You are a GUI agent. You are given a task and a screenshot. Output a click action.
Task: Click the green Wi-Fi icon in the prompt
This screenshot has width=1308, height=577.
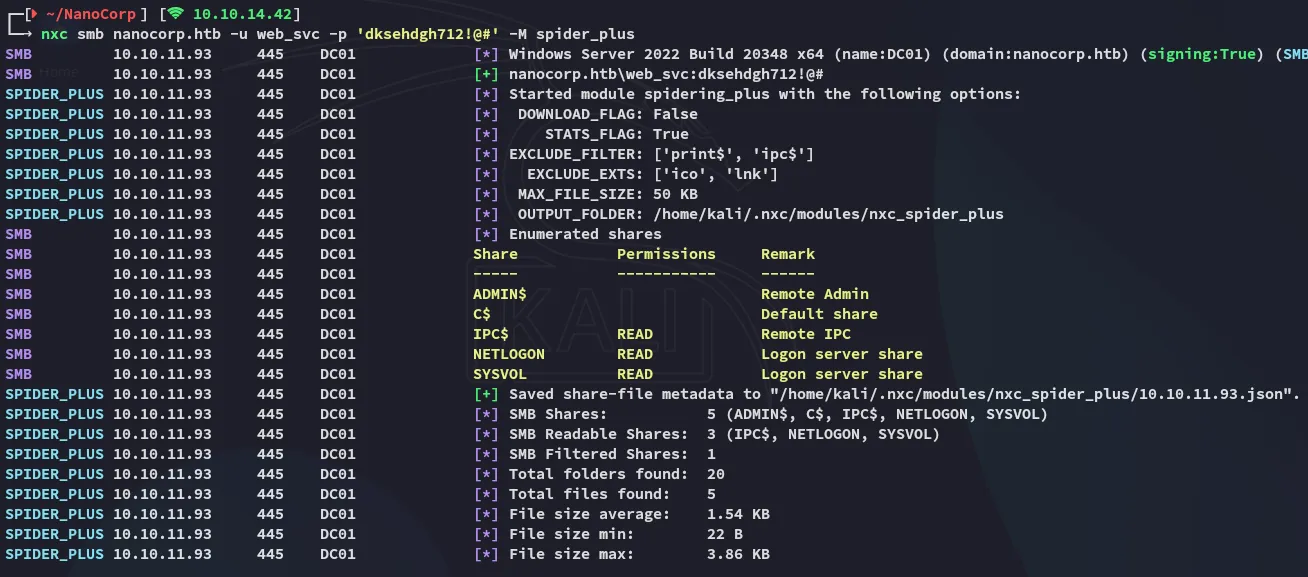(176, 14)
